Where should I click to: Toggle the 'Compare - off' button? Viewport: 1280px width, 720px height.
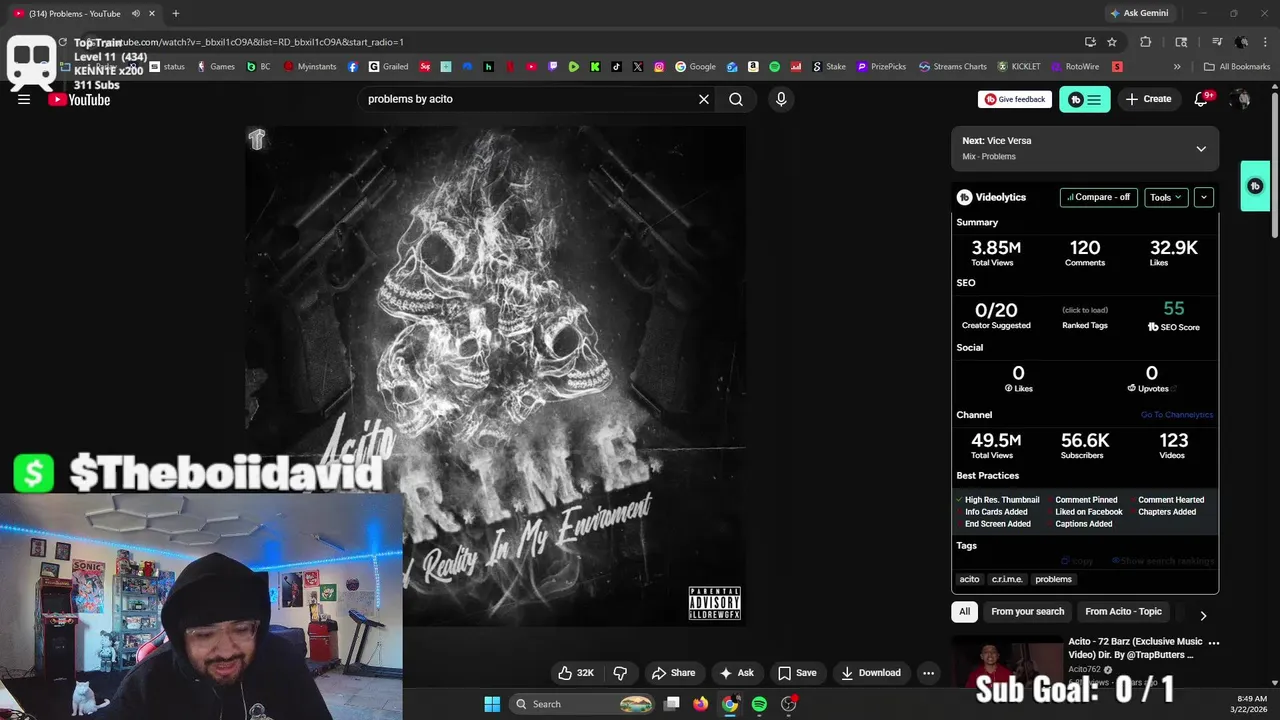pos(1099,197)
